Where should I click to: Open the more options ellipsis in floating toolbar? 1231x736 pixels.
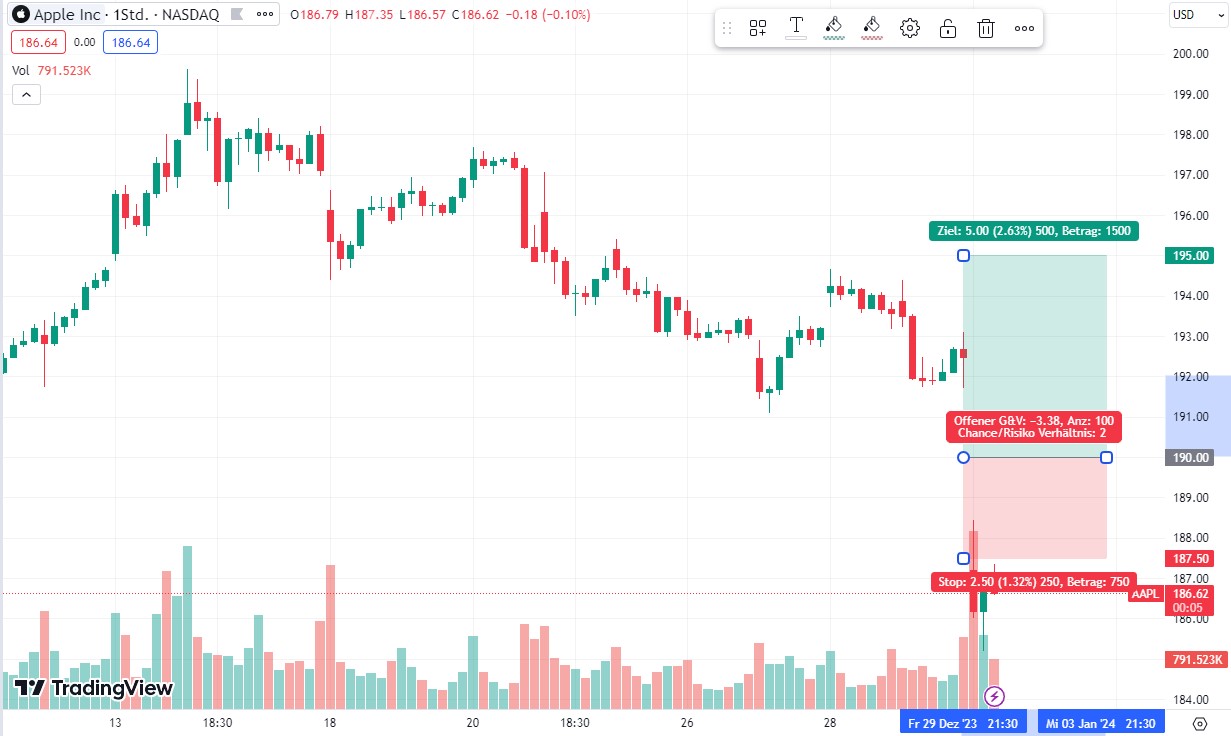point(1024,28)
